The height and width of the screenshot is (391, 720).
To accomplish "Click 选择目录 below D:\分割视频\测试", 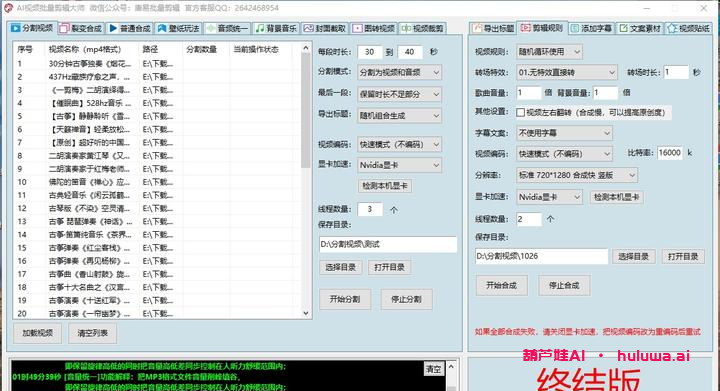I will click(340, 267).
